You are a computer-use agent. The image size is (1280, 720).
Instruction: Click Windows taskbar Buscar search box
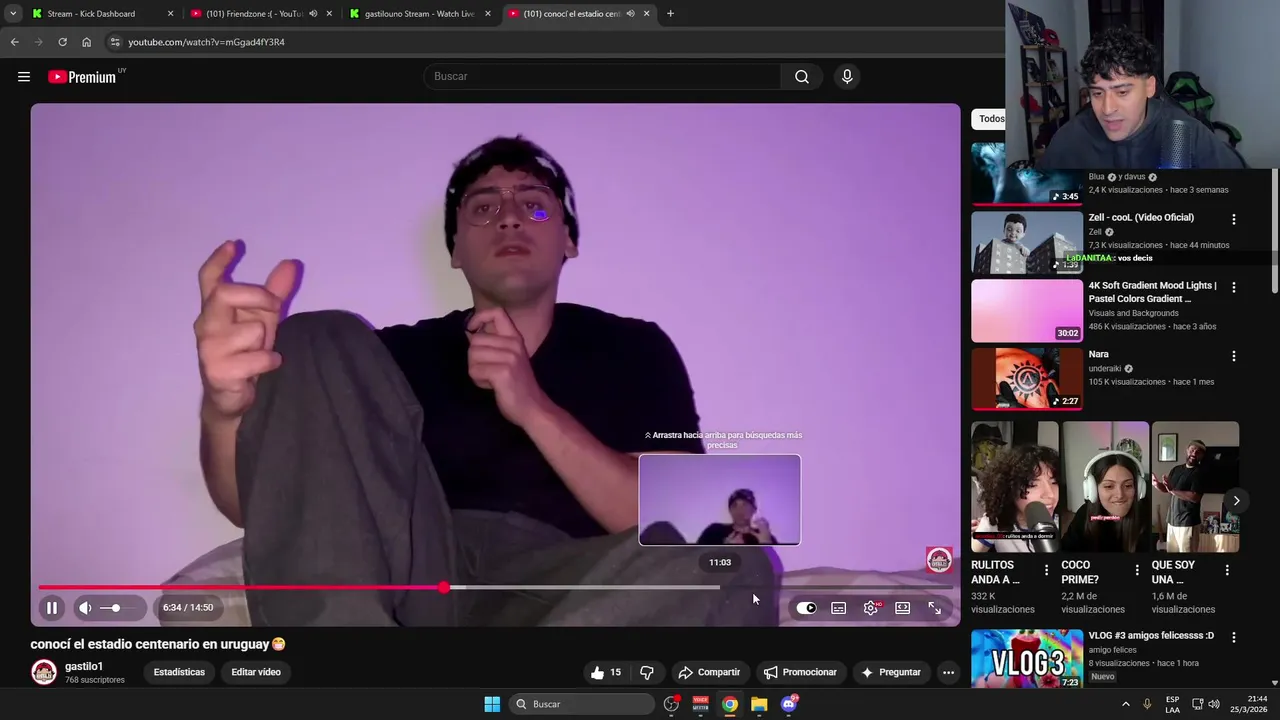point(583,704)
